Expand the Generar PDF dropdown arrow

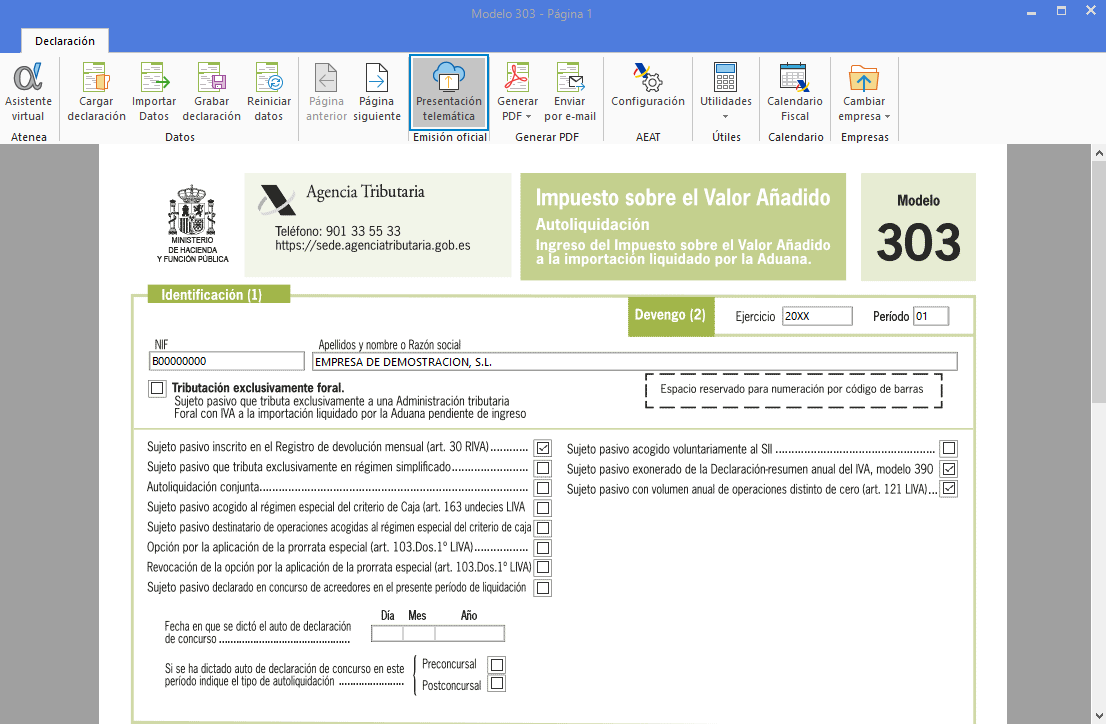tap(528, 117)
